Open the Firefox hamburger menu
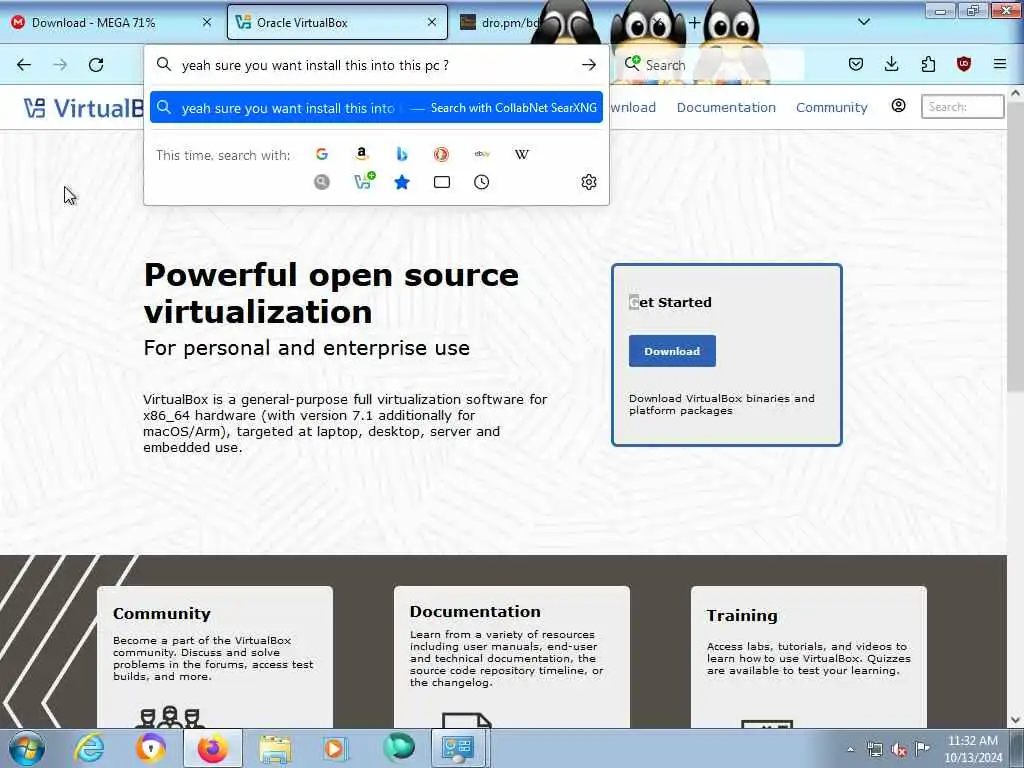The height and width of the screenshot is (768, 1024). click(x=999, y=64)
